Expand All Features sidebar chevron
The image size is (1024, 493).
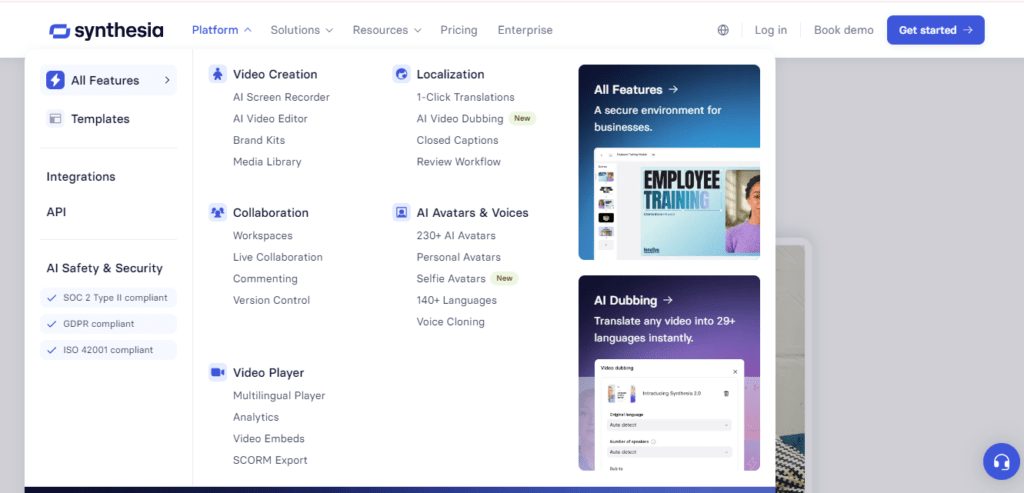point(167,80)
